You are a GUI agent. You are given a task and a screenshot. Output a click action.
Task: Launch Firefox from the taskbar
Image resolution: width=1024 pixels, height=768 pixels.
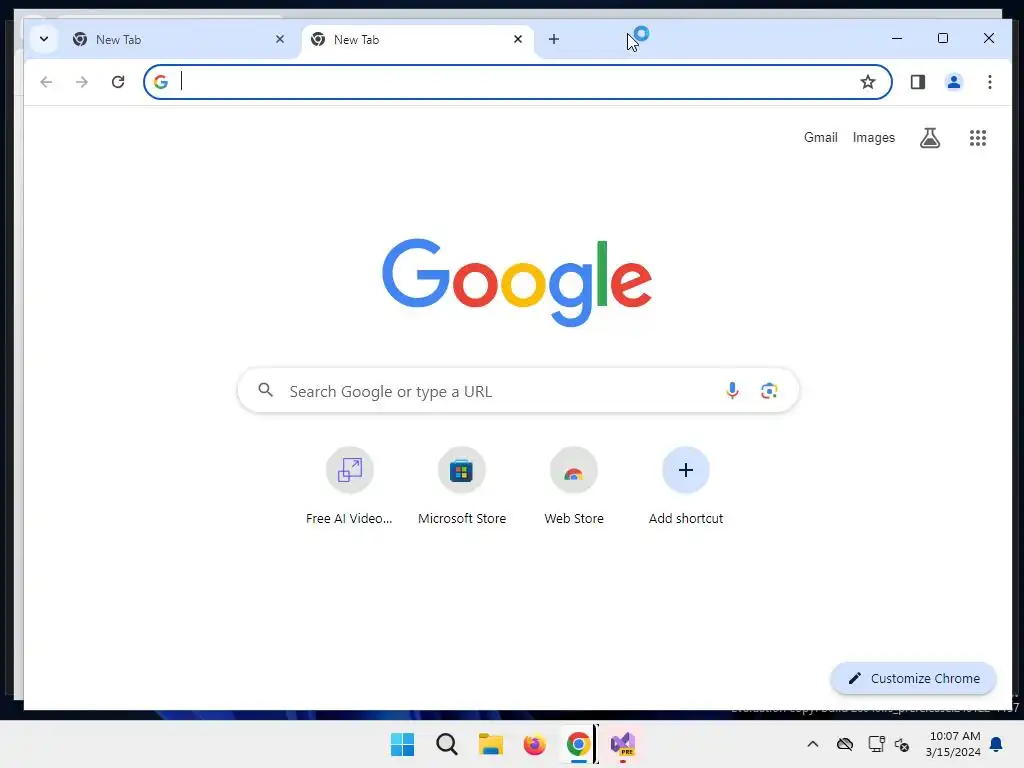coord(534,744)
